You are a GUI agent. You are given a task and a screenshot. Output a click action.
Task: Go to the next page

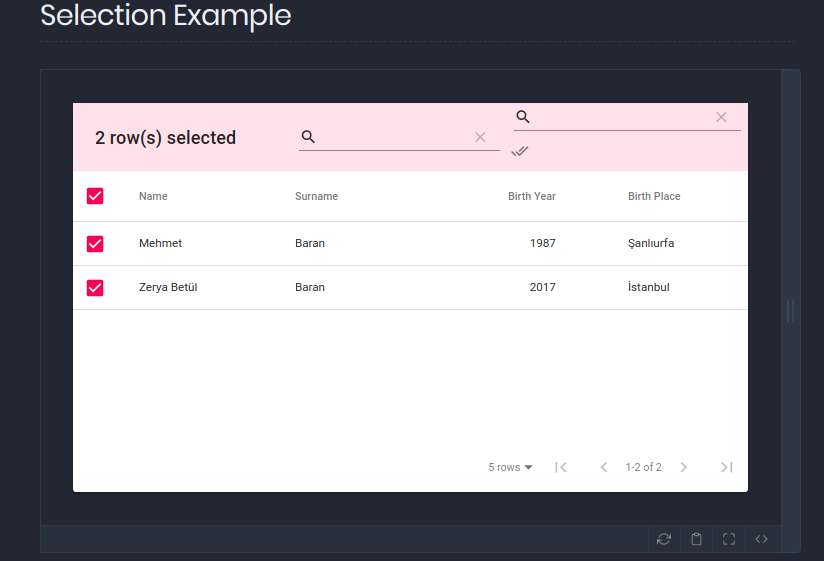(x=683, y=467)
